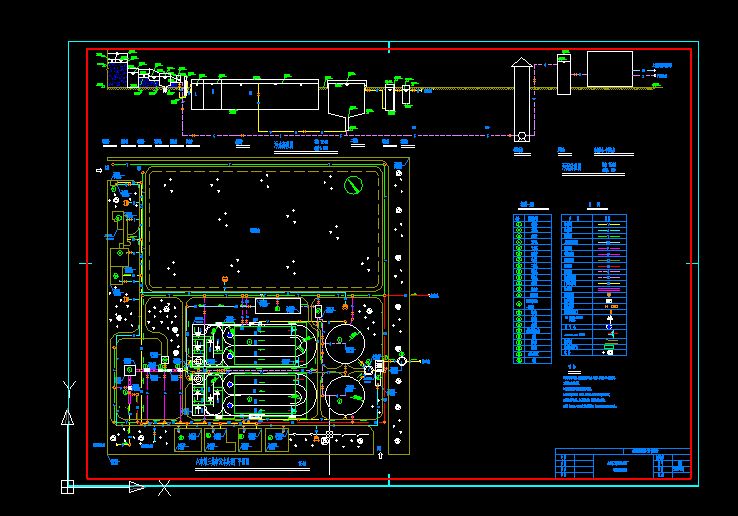Image resolution: width=738 pixels, height=516 pixels.
Task: Click the X letter of the UCS
Action: click(x=164, y=488)
